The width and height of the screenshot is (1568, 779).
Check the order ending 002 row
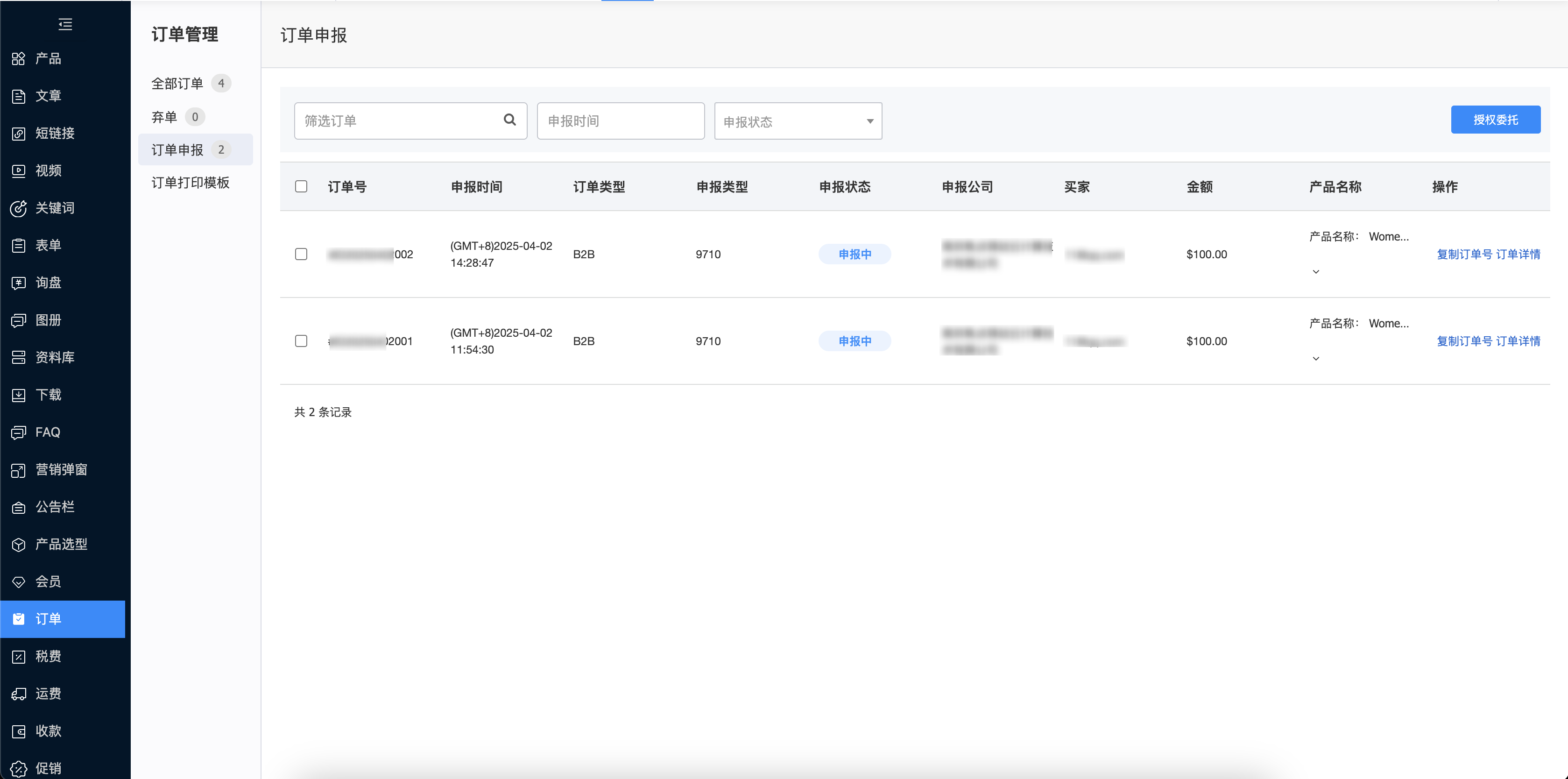coord(301,254)
